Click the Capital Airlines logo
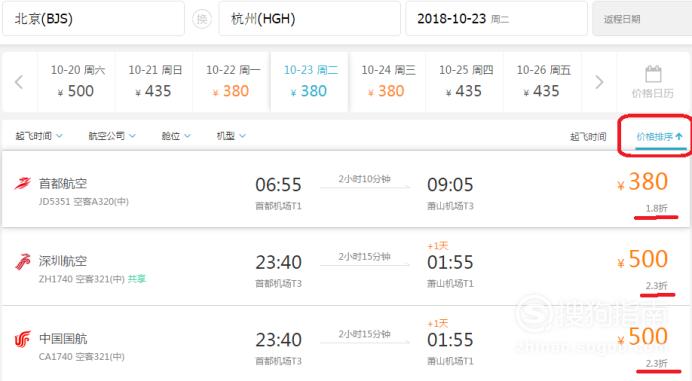 (23, 183)
